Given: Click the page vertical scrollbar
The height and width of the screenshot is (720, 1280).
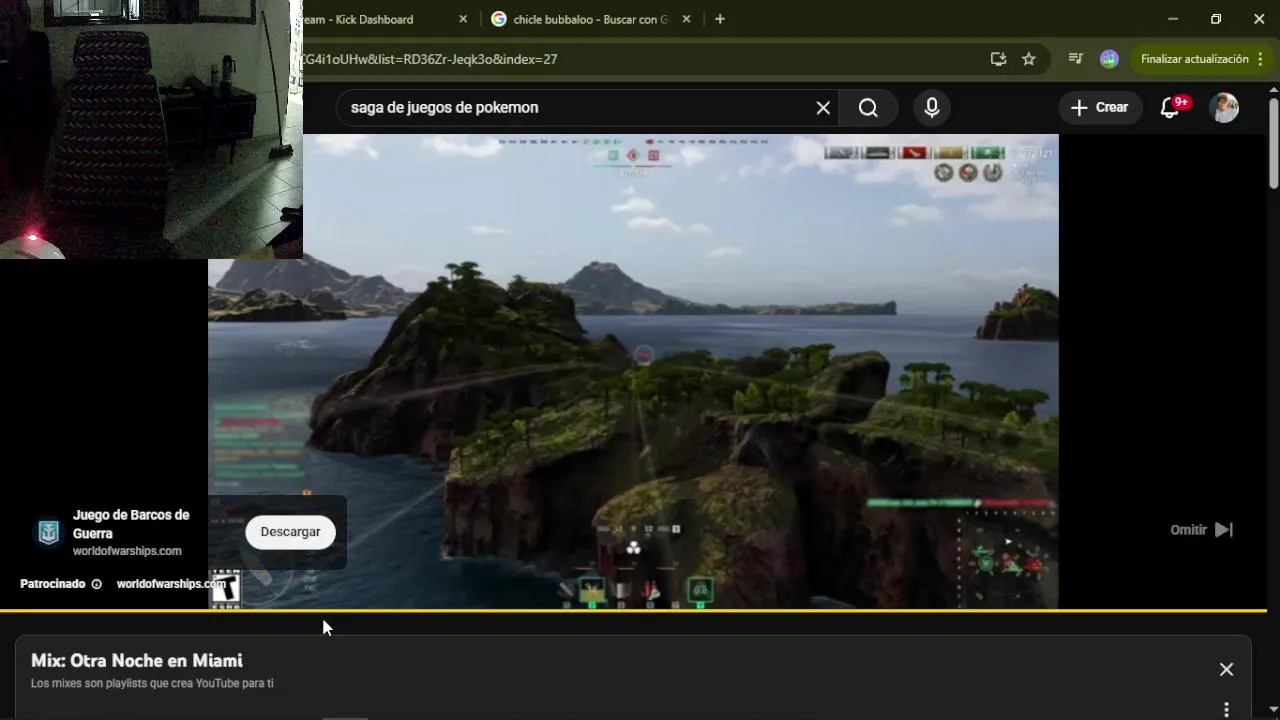Looking at the screenshot, I should tap(1273, 142).
